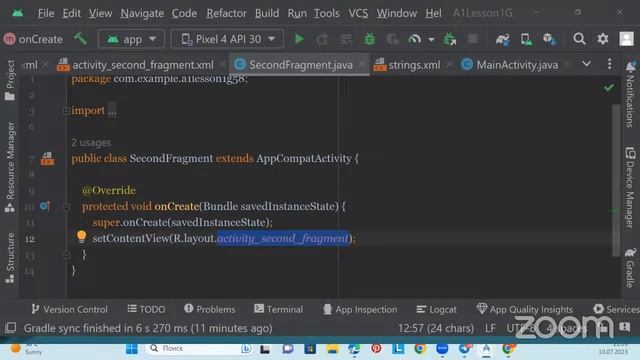Switch to MainActivity.java tab
Viewport: 640px width, 360px height.
517,64
